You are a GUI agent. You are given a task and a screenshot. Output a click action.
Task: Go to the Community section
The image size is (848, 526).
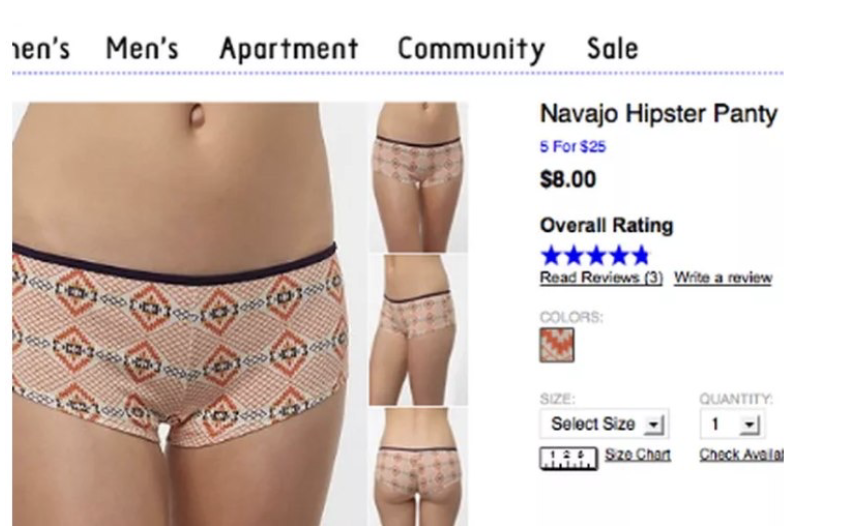(471, 50)
